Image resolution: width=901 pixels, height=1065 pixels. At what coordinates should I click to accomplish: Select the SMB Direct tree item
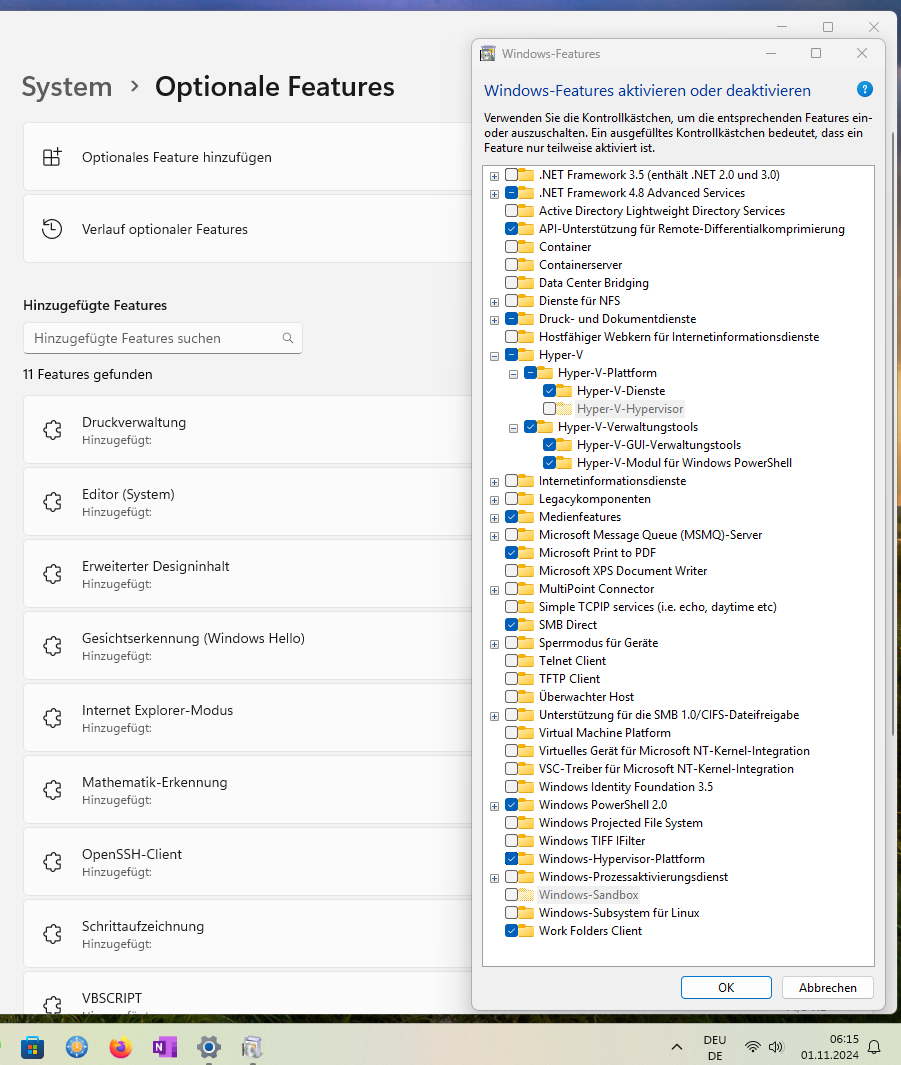[x=568, y=625]
